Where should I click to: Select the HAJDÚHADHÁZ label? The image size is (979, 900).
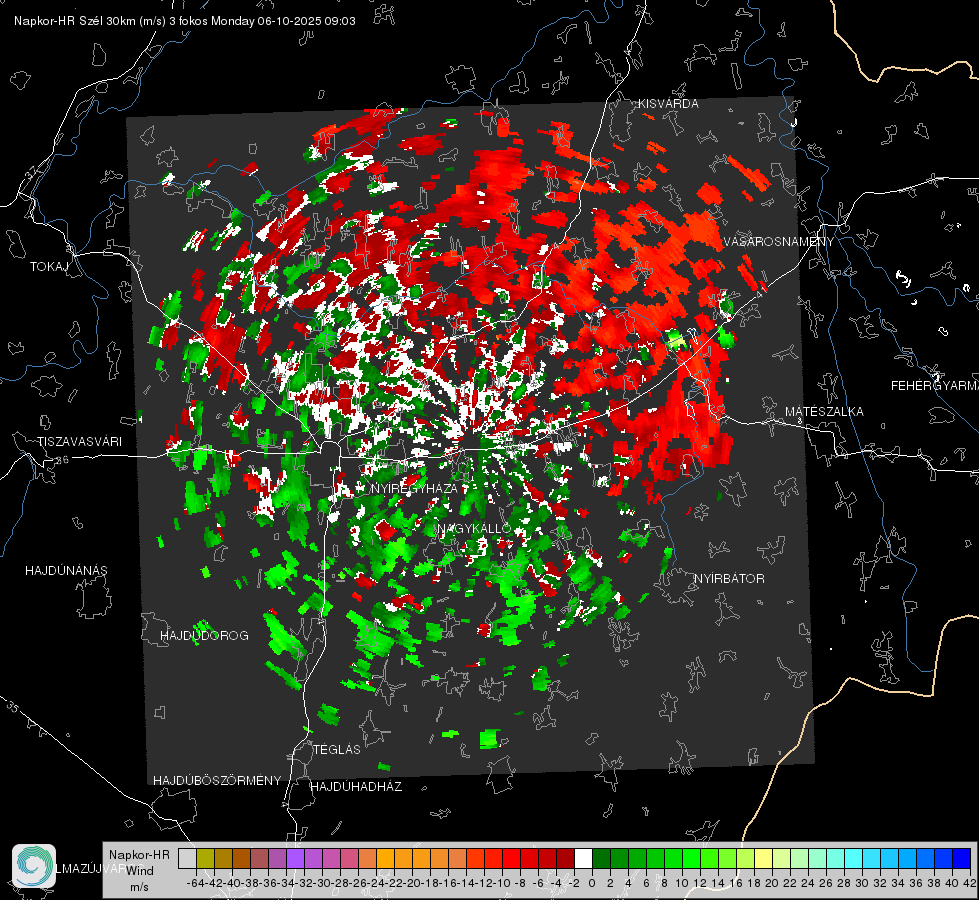pos(356,787)
